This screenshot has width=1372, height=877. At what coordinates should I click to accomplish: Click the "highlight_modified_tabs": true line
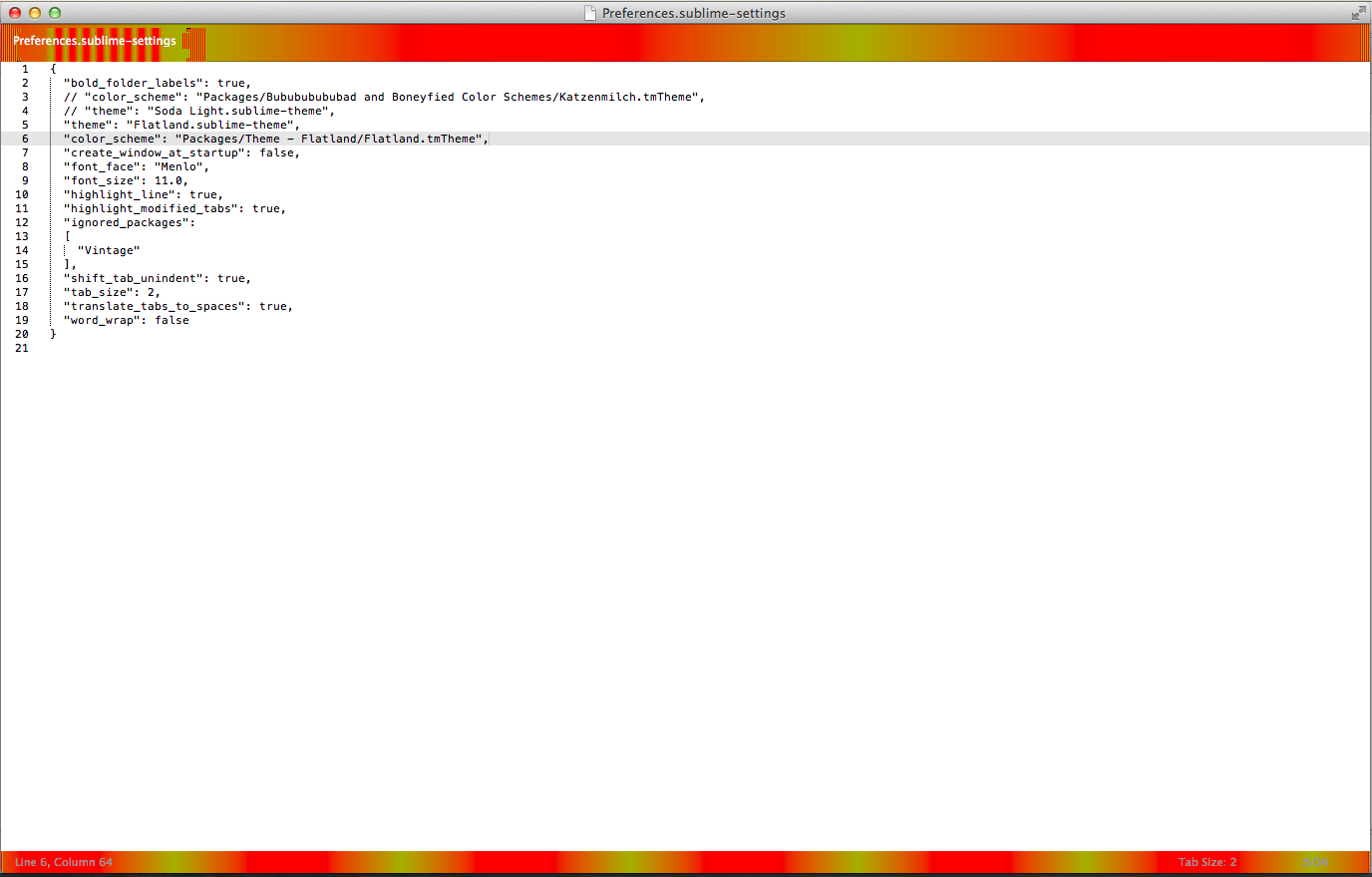(174, 209)
